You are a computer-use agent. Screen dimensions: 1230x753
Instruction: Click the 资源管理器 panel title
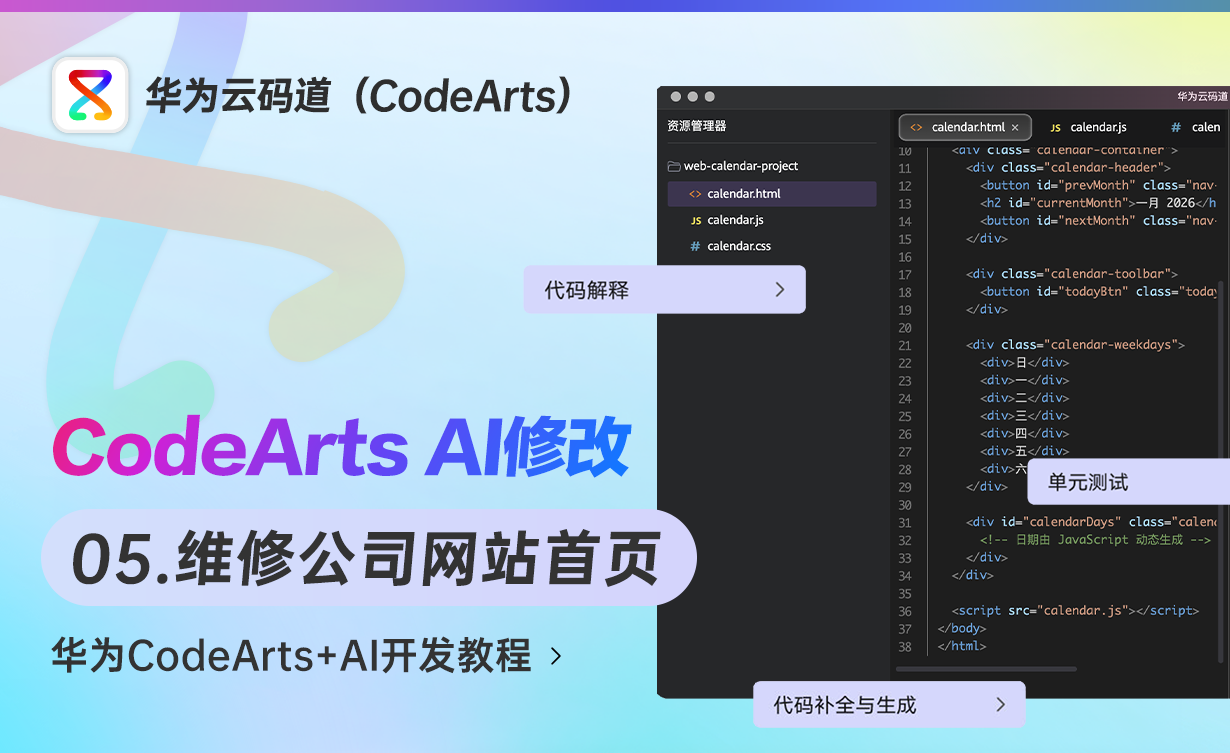coord(696,126)
